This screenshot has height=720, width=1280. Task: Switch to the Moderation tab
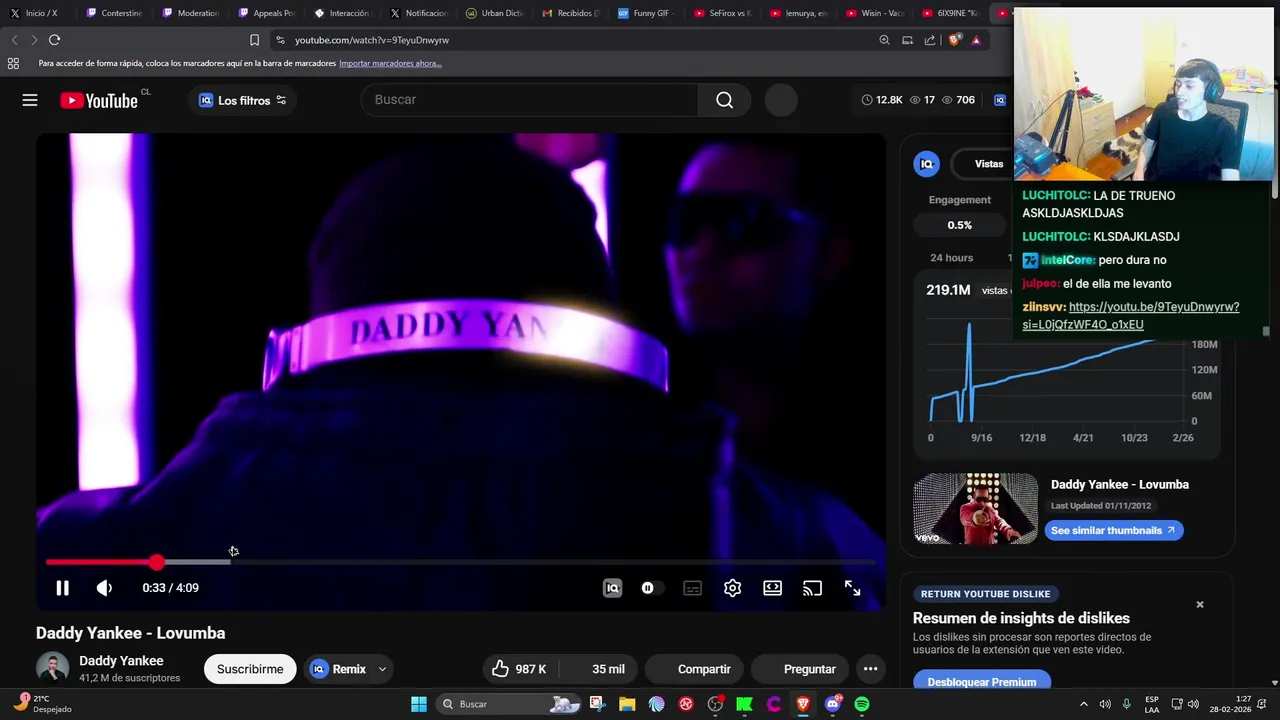[190, 13]
